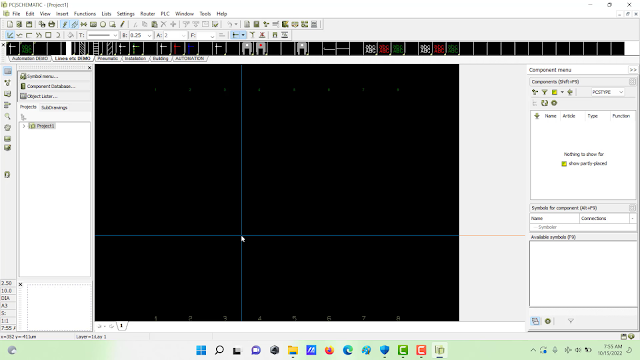Select the Symbols object-type icon
The height and width of the screenshot is (360, 640).
[84, 24]
